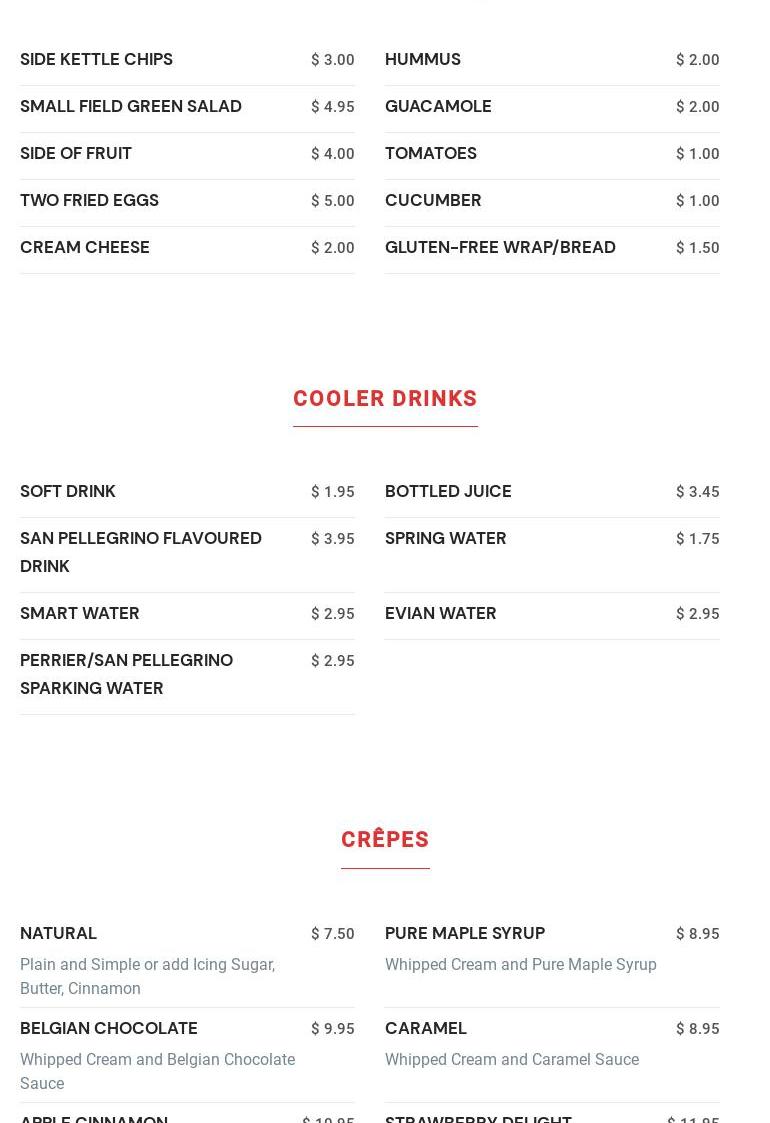Select the EVIAN WATER item
This screenshot has width=770, height=1123.
coord(441,614)
